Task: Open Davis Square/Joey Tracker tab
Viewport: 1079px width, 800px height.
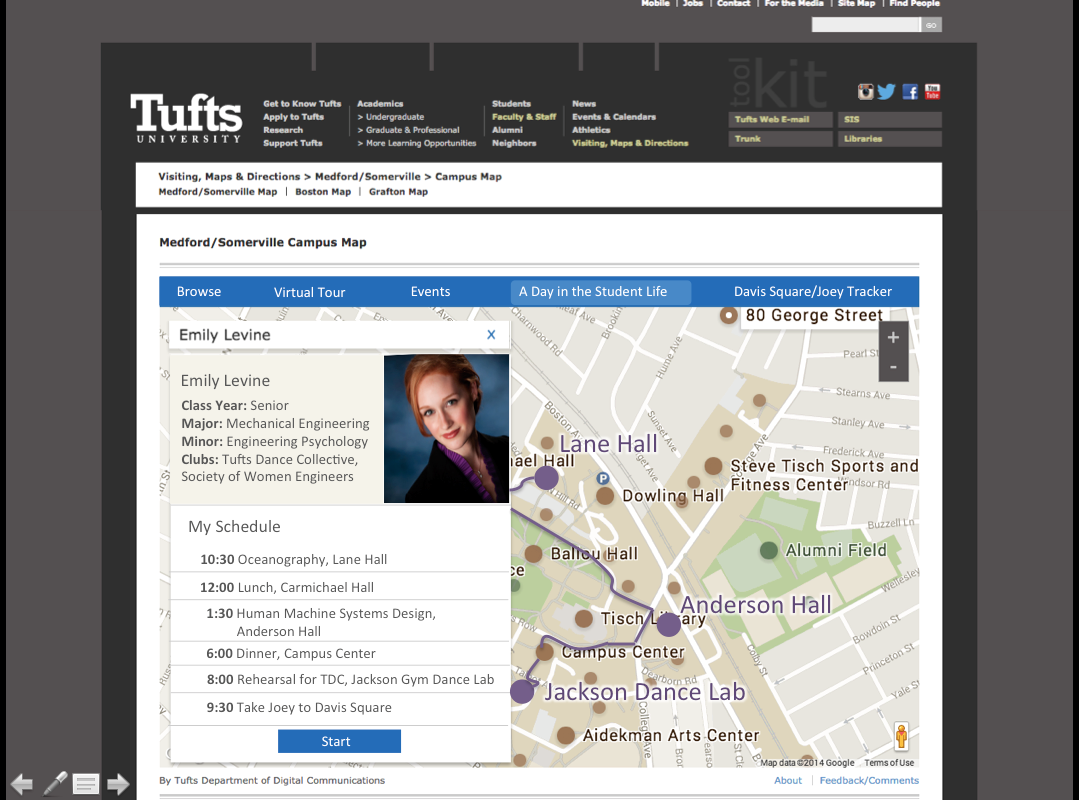Action: click(813, 292)
